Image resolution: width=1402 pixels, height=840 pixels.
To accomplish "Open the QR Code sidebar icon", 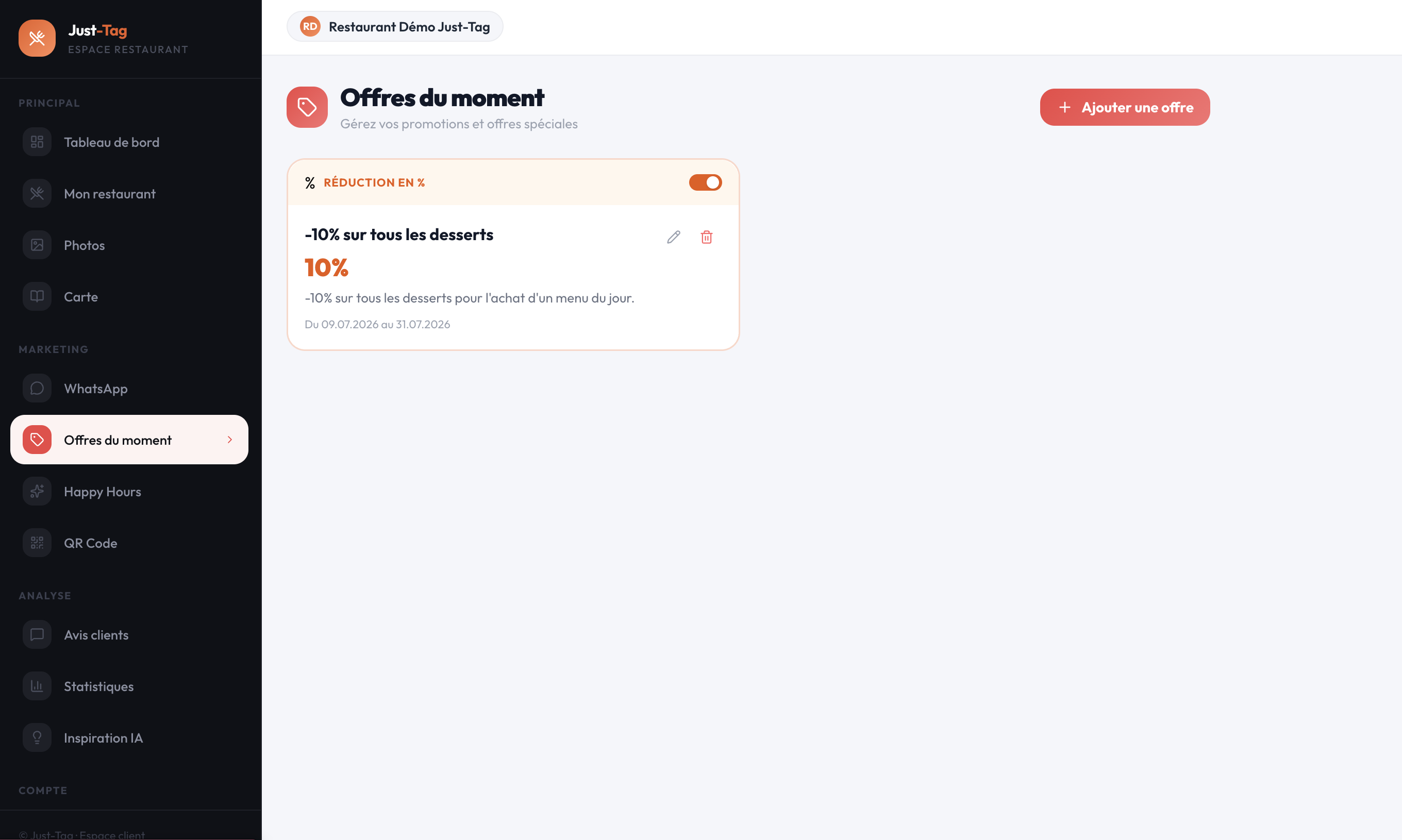I will [37, 543].
